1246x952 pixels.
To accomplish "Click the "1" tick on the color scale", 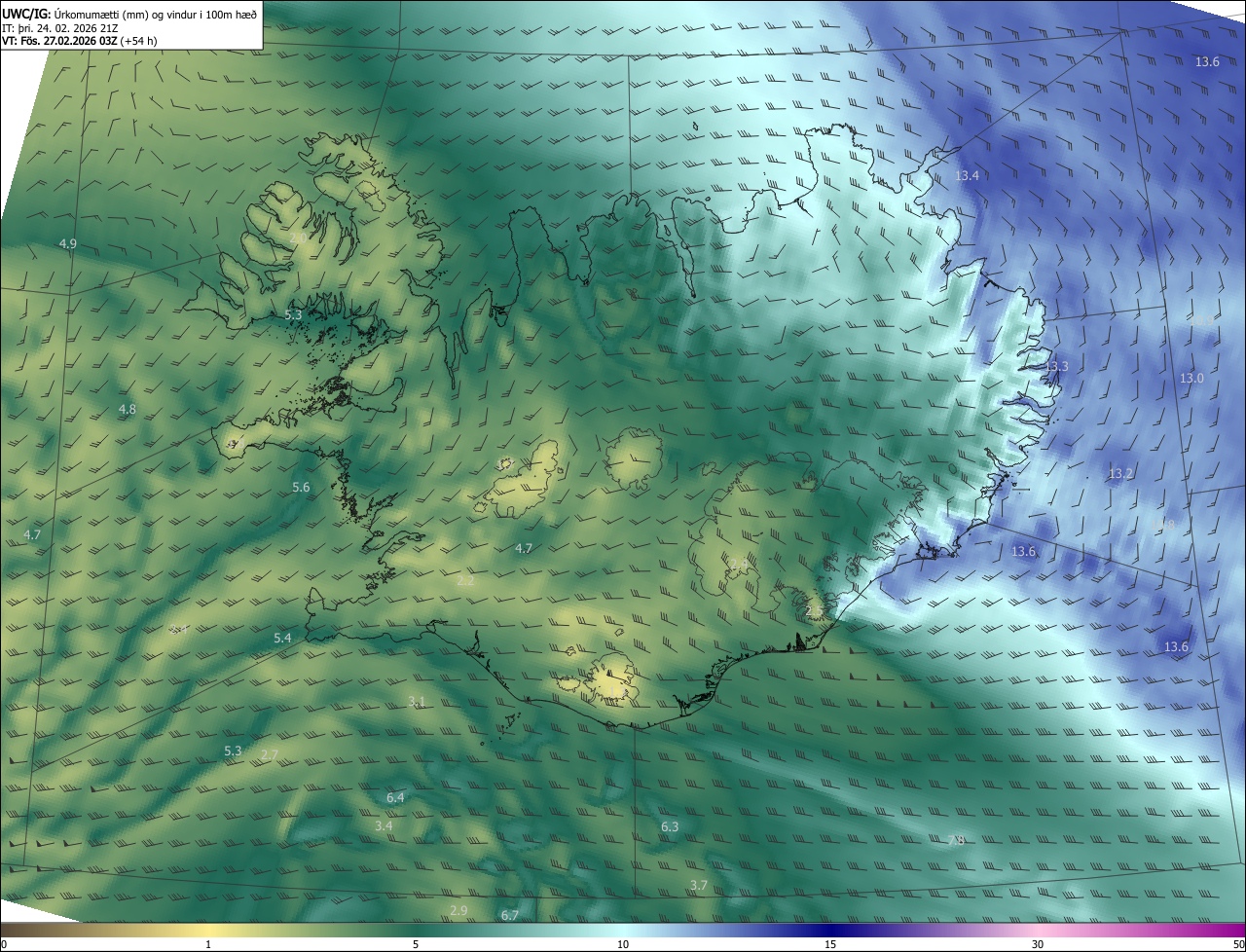I will coord(208,944).
